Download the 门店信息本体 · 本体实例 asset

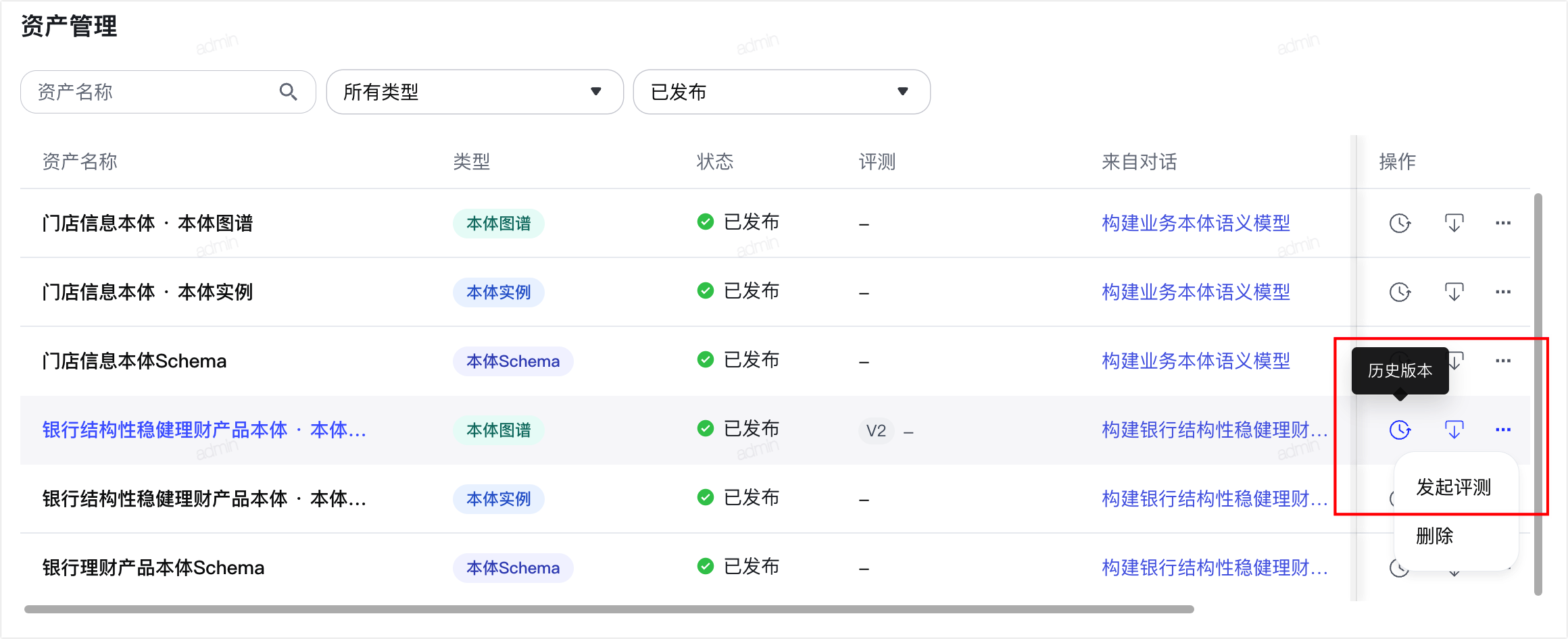(1454, 292)
